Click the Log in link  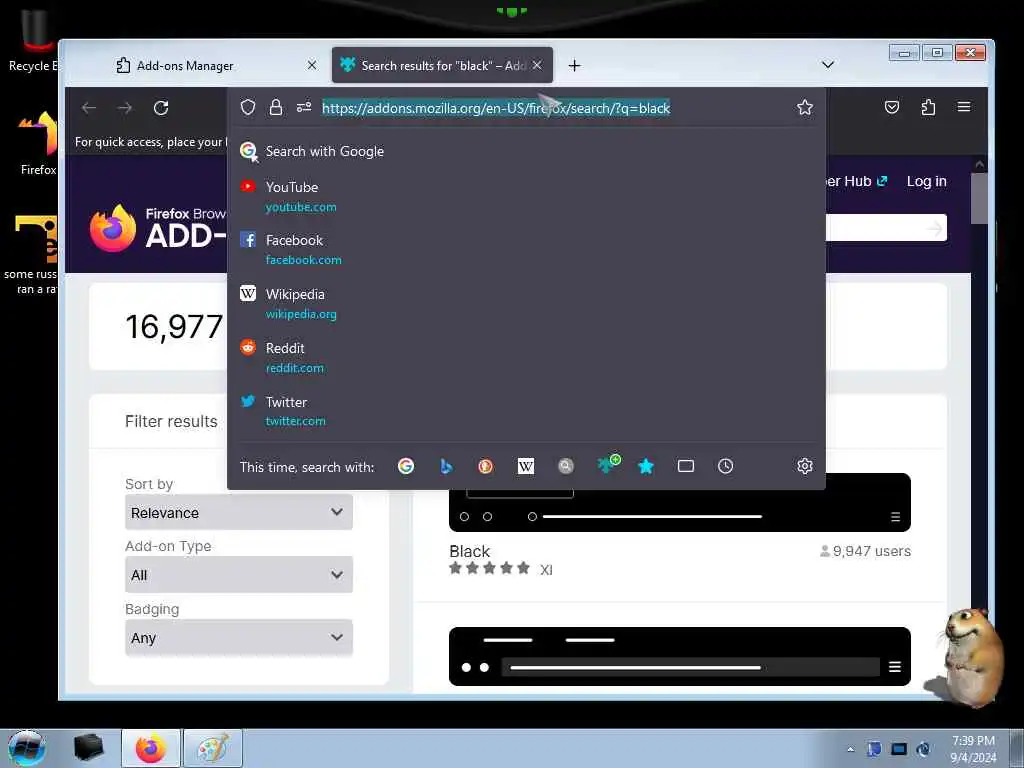click(x=926, y=181)
